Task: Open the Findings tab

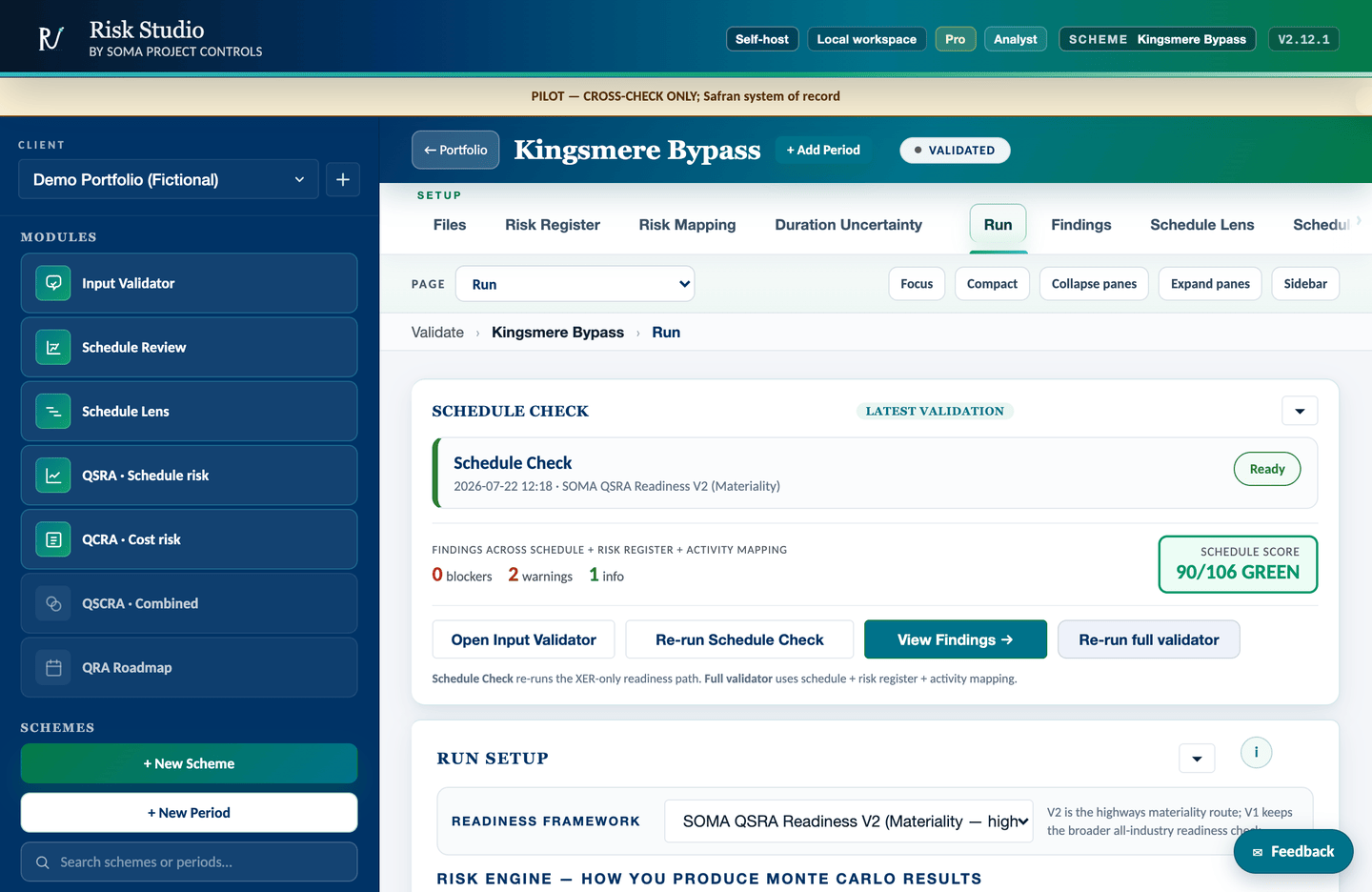Action: pyautogui.click(x=1080, y=225)
